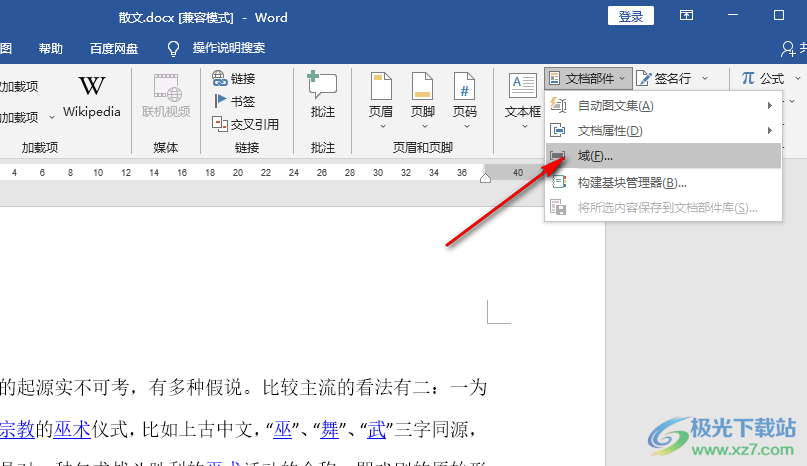Switch to the 帮助 ribbon tab

coord(50,48)
